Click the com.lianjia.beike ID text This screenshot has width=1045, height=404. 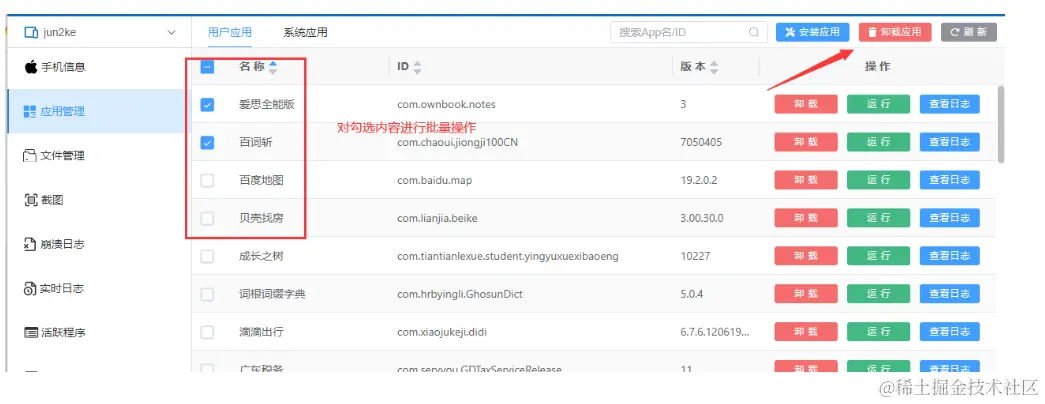[437, 218]
